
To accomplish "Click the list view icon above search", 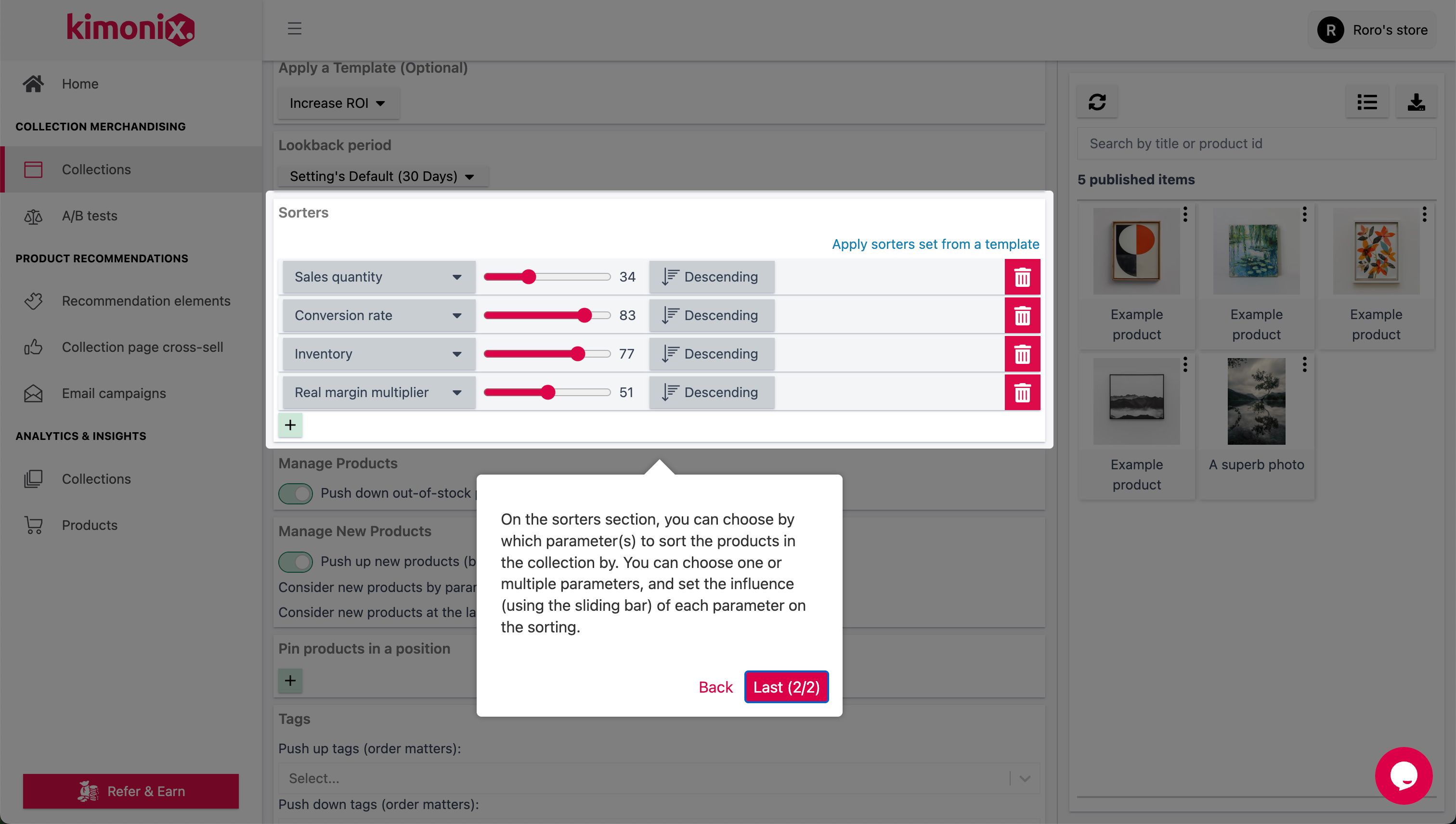I will pos(1367,102).
